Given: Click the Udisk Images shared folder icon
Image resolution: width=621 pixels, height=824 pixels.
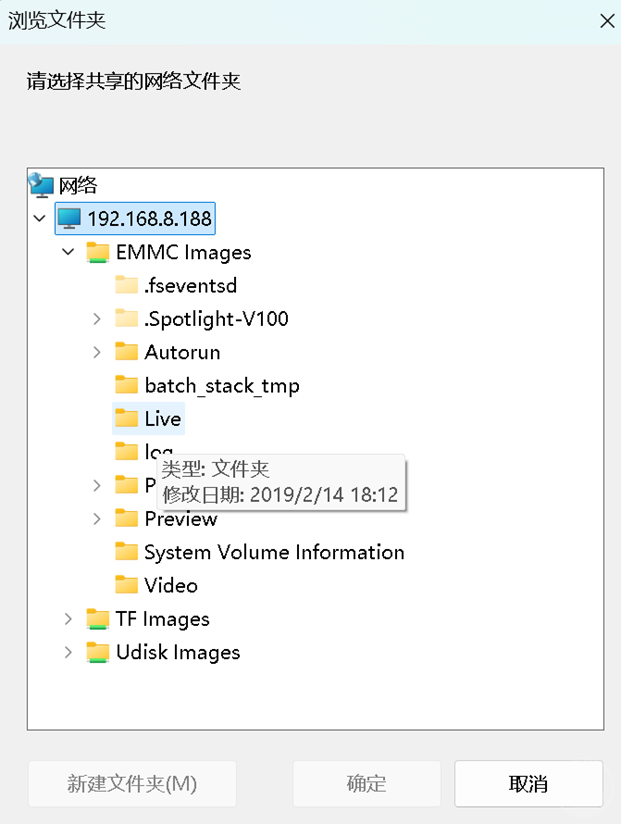Looking at the screenshot, I should (98, 652).
